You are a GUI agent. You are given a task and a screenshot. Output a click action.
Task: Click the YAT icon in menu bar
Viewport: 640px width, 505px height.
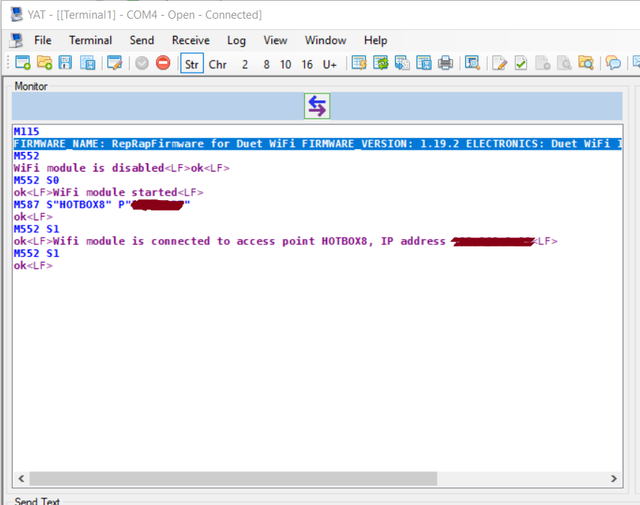coord(16,40)
